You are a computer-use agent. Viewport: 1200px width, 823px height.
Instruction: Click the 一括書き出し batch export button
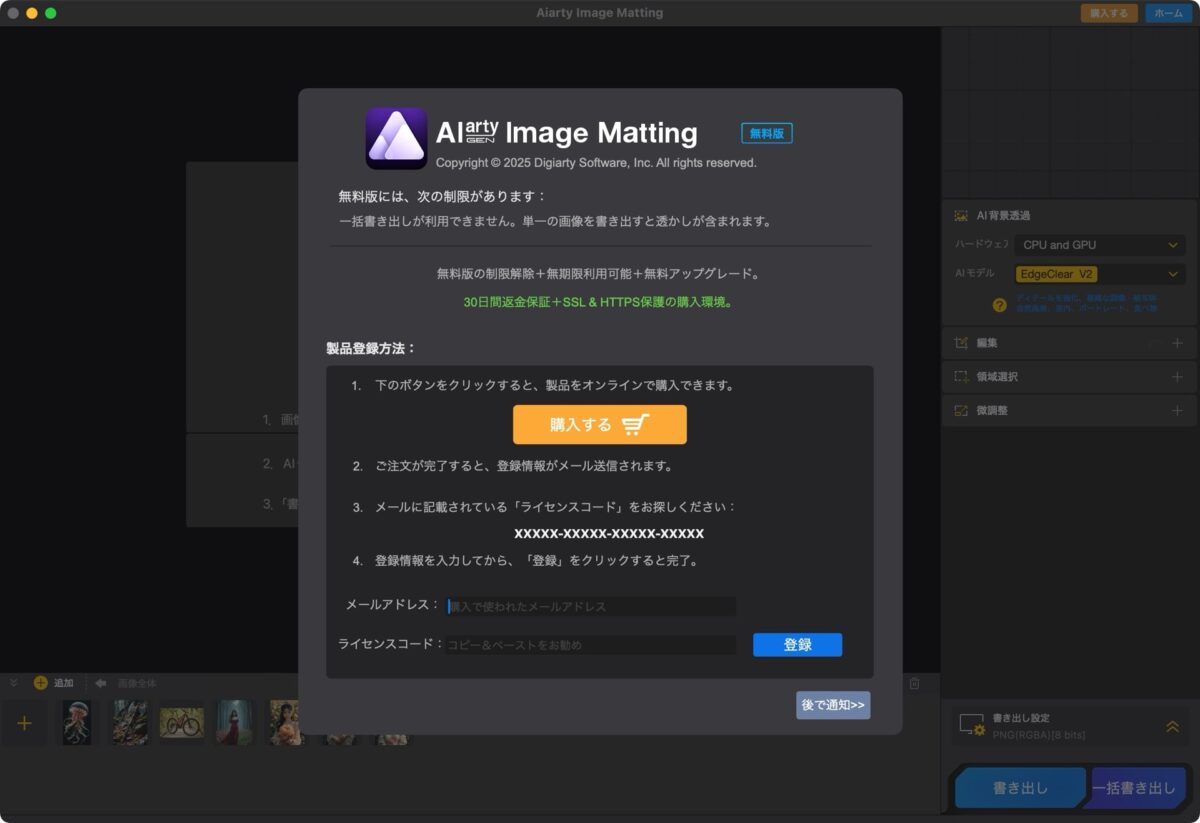[x=1137, y=788]
